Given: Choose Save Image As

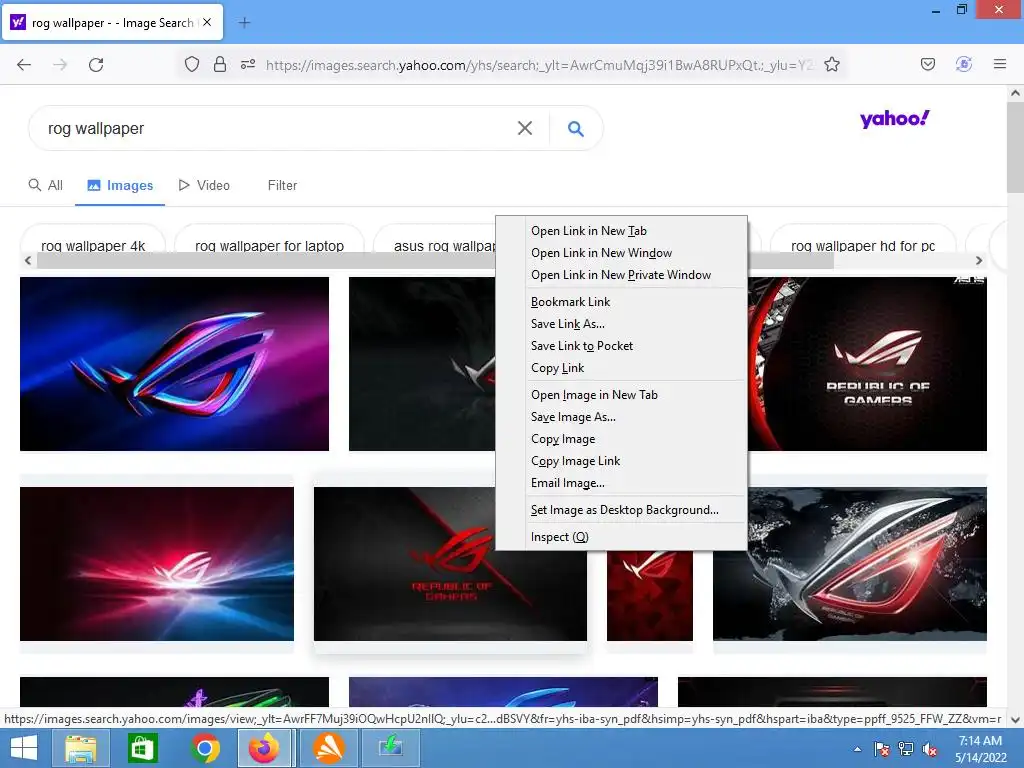Looking at the screenshot, I should point(621,417).
